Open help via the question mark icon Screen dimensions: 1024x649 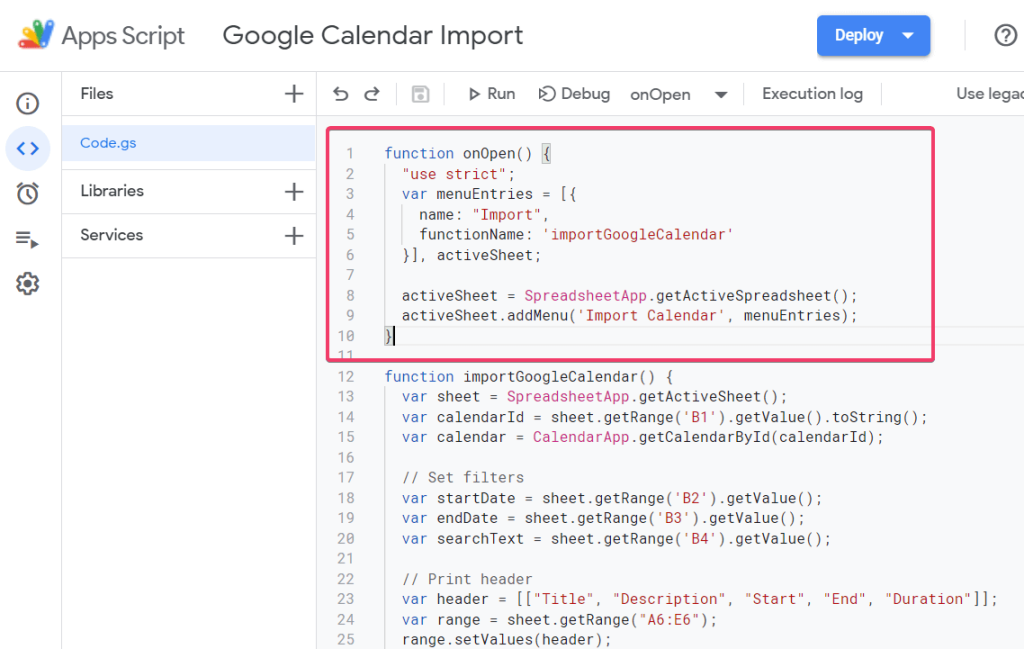pos(1005,35)
